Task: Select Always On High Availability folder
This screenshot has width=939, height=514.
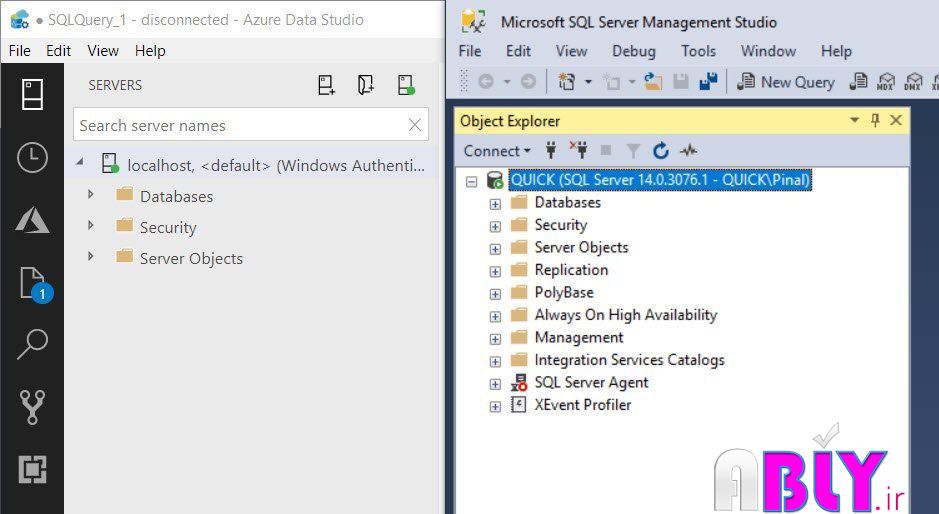Action: pos(626,315)
